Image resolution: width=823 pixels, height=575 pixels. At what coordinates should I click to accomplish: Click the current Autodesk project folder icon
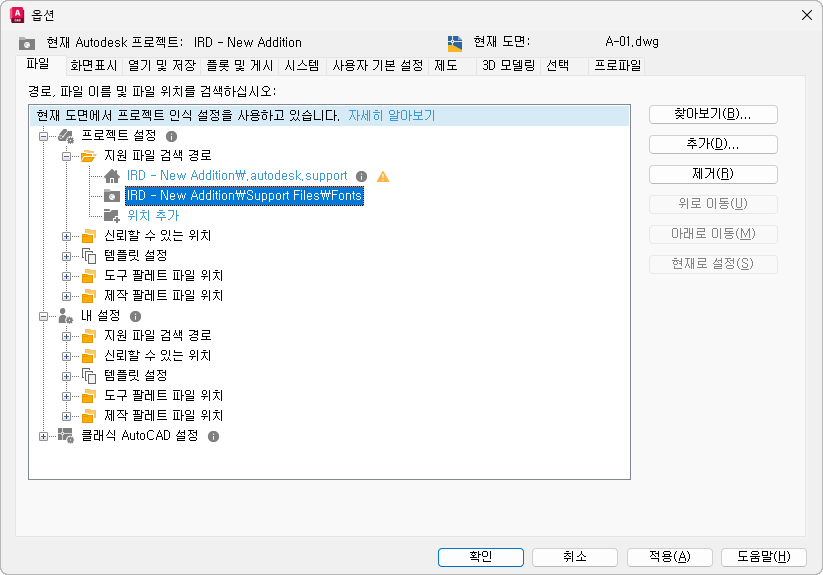pos(27,44)
